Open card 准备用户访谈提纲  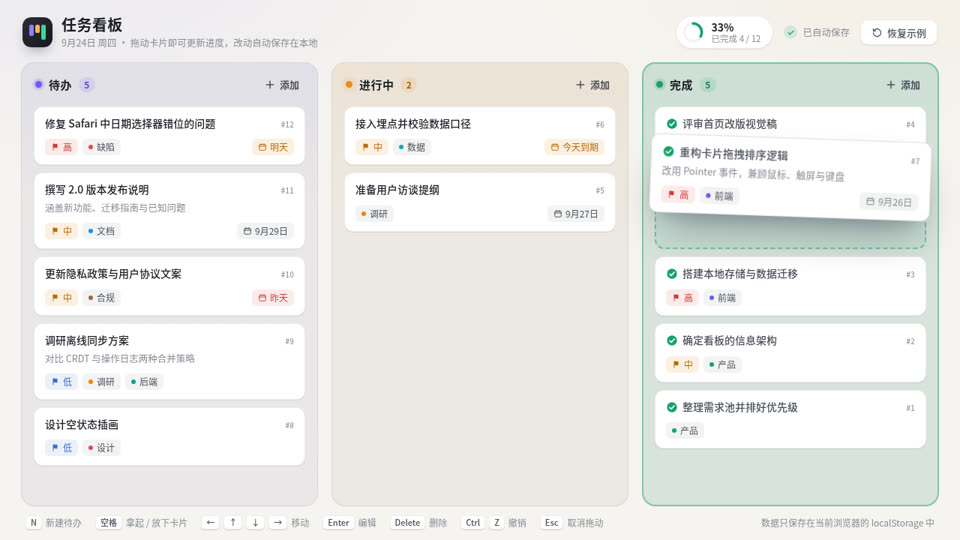479,202
